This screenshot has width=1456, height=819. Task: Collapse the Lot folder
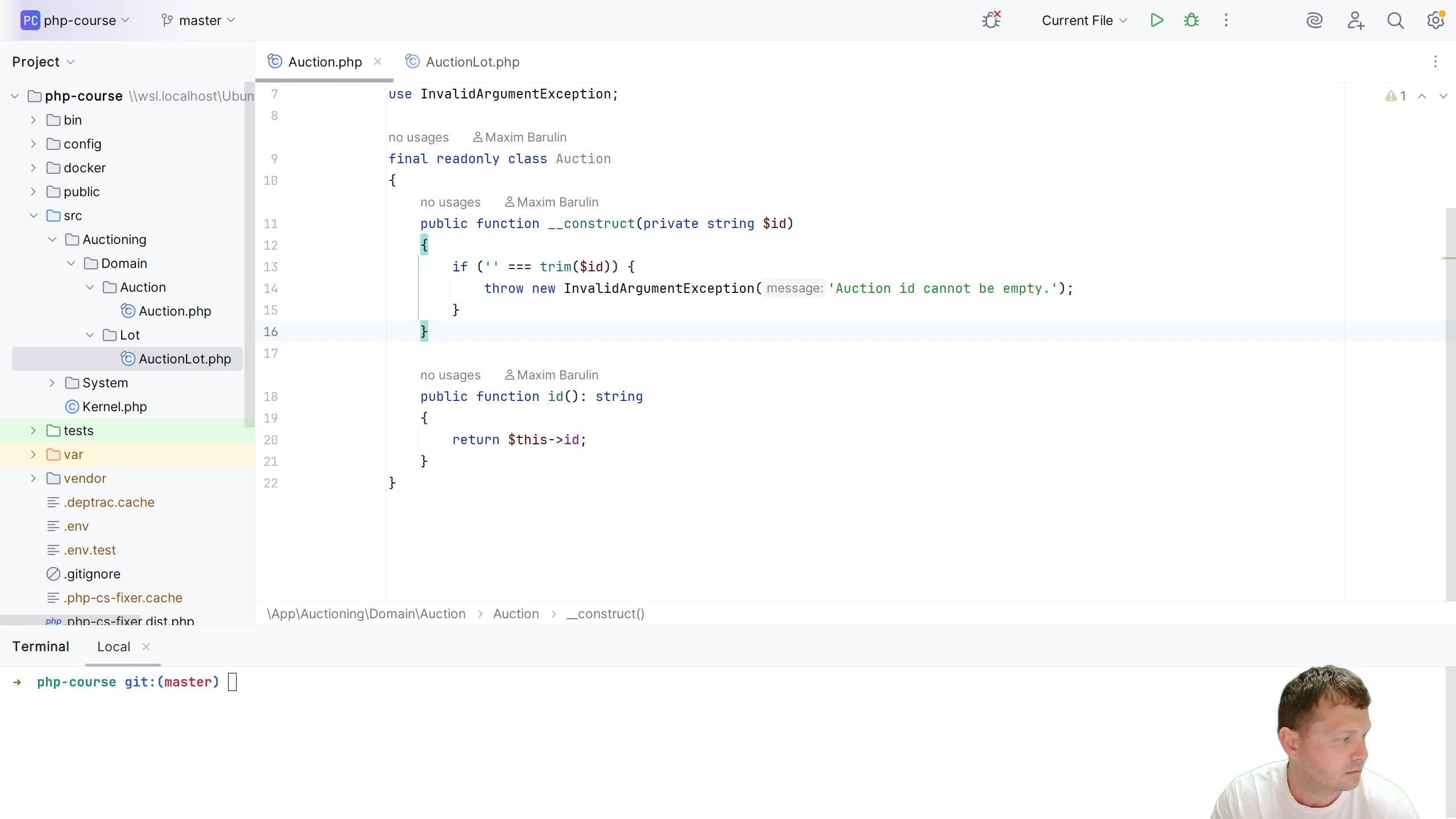[x=90, y=335]
